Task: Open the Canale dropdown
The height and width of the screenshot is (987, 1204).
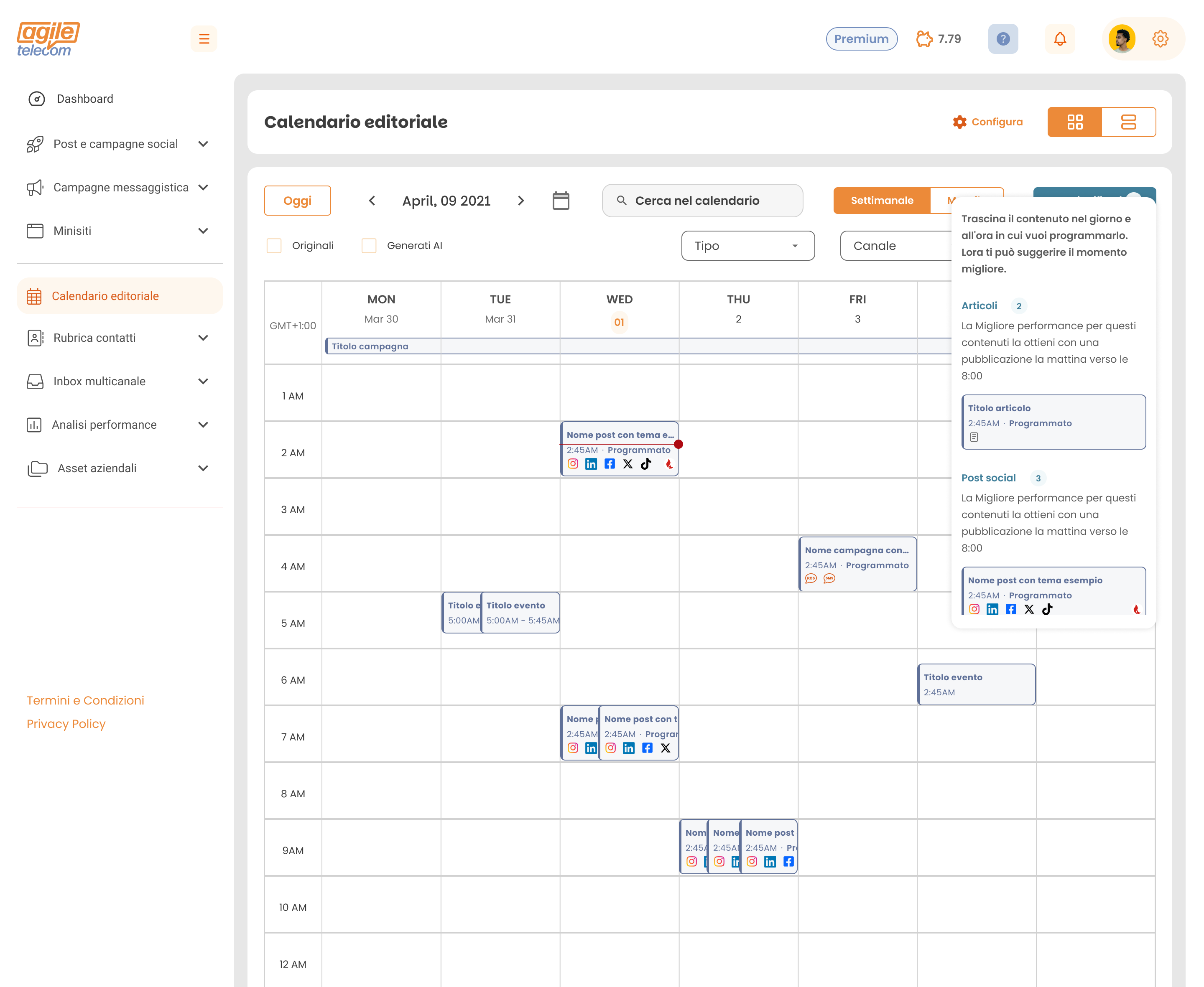Action: pyautogui.click(x=887, y=245)
